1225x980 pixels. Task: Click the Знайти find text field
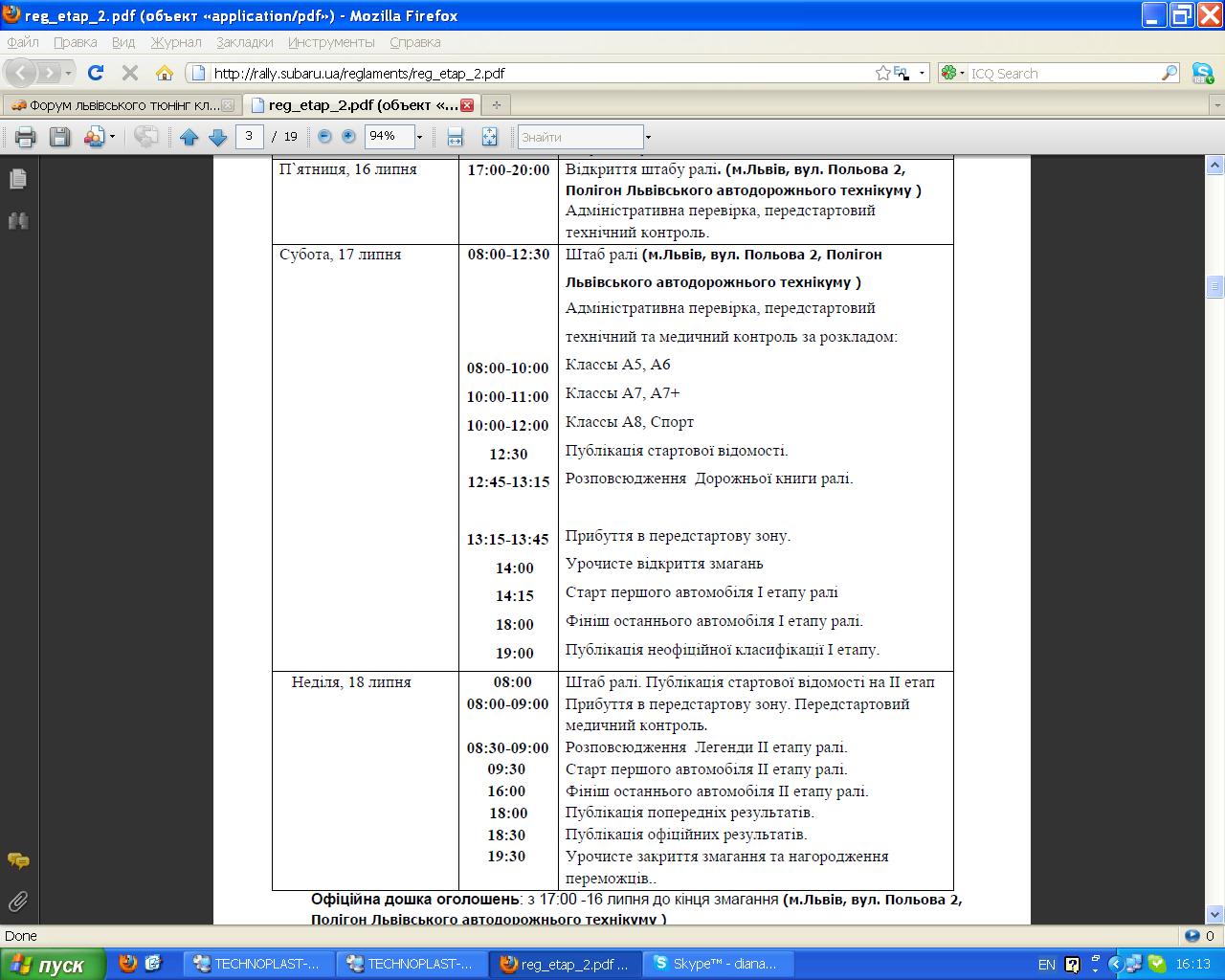point(580,137)
